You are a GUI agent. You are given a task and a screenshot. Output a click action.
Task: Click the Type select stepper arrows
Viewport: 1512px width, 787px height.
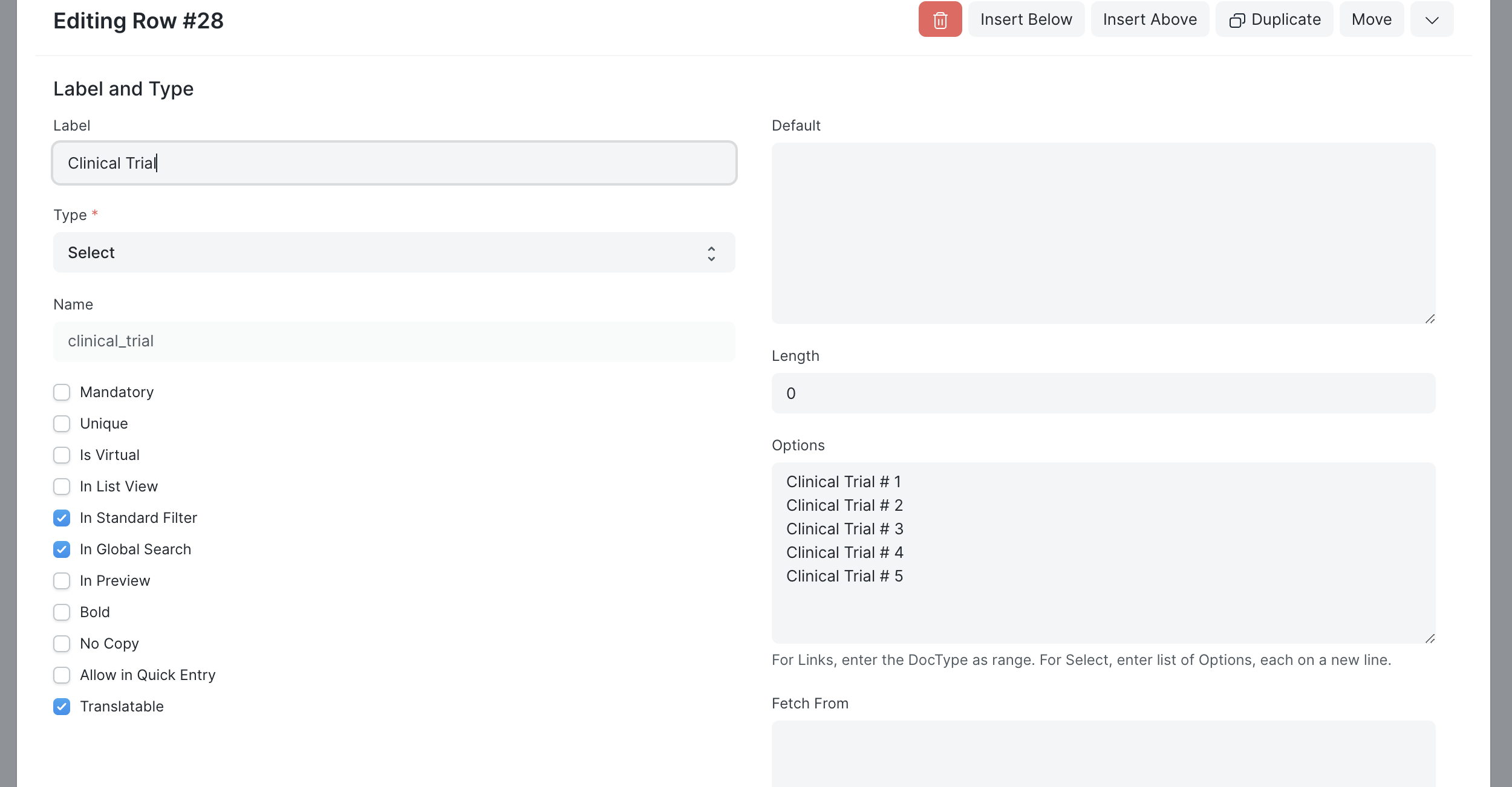(x=711, y=253)
